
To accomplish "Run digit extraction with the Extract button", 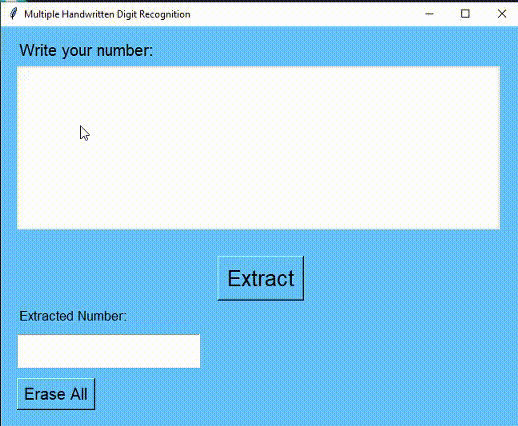I will [261, 278].
